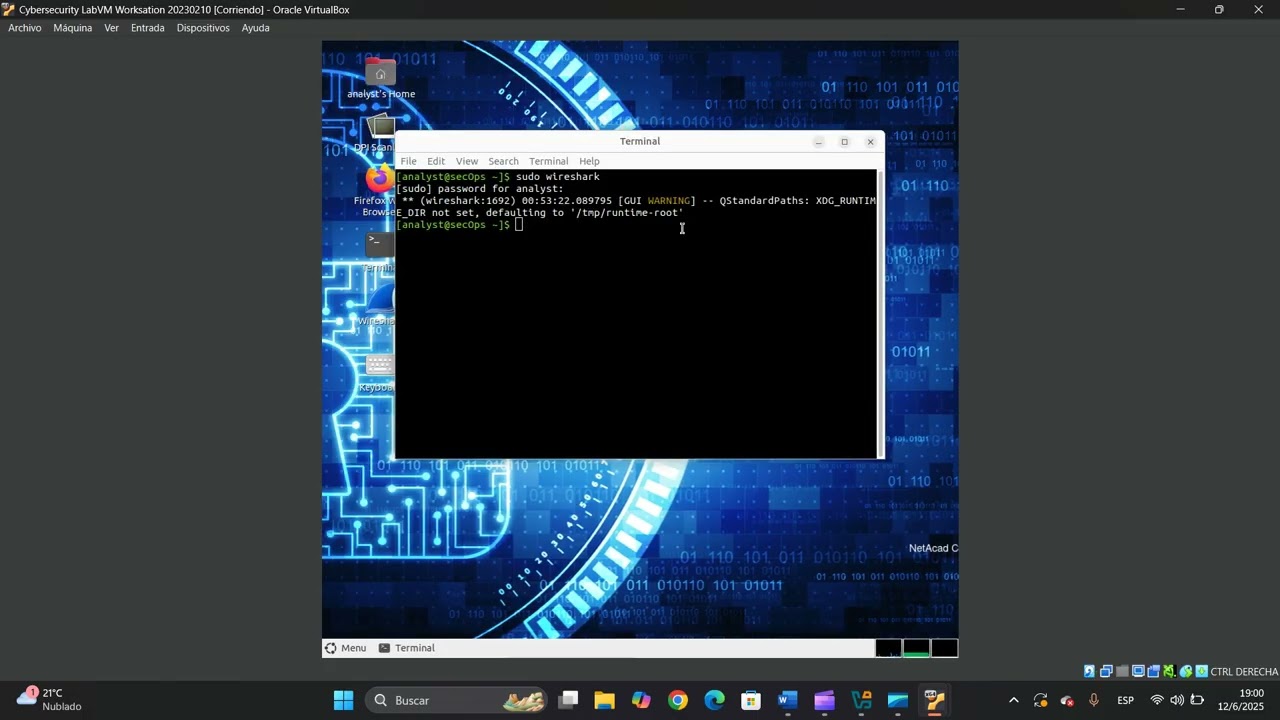The width and height of the screenshot is (1280, 720).
Task: Click the terminal prompt input line
Action: tap(636, 225)
